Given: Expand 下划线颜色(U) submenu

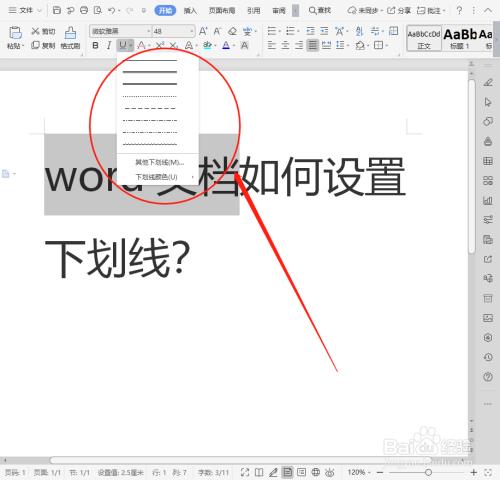Looking at the screenshot, I should click(x=157, y=177).
